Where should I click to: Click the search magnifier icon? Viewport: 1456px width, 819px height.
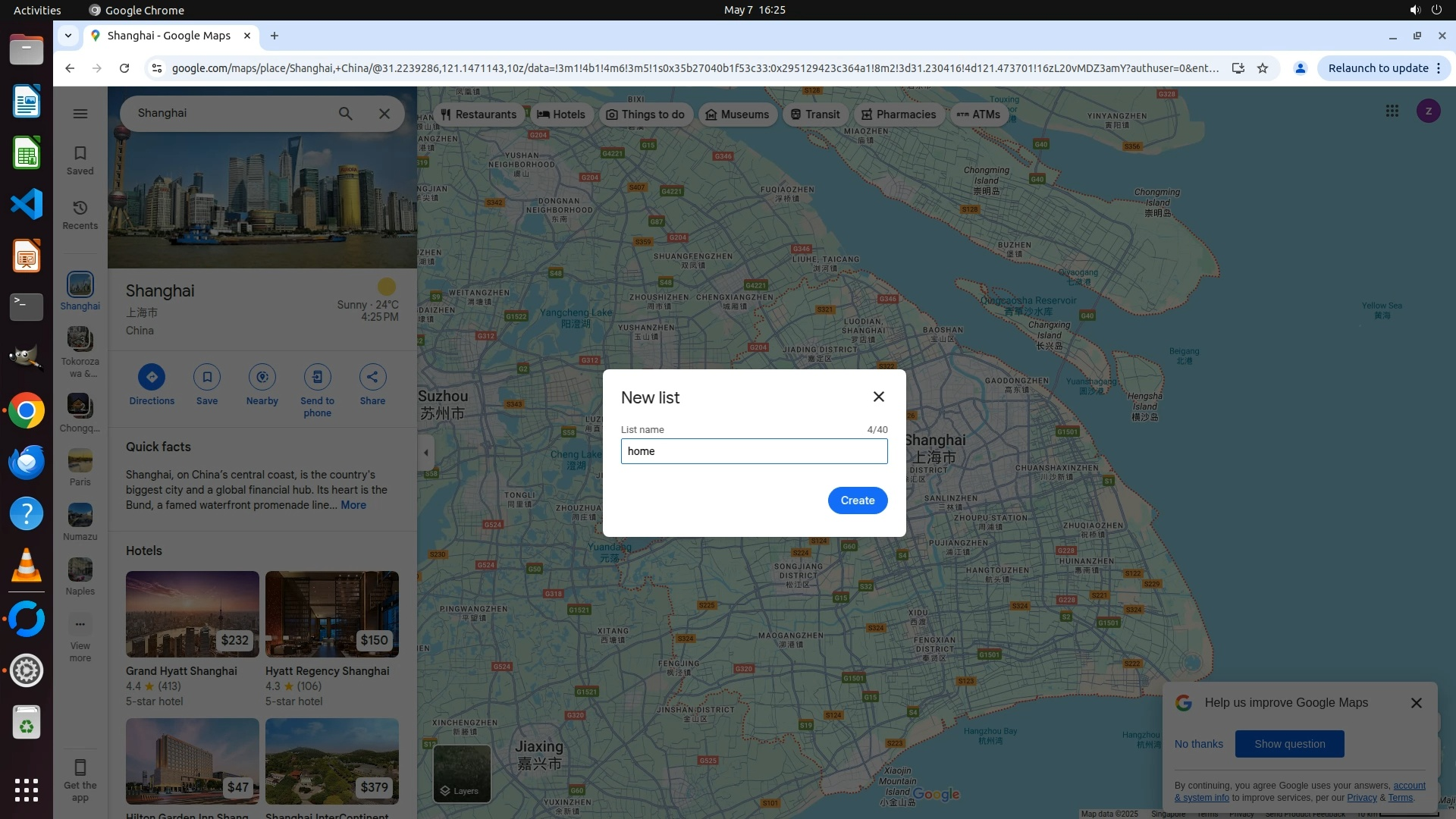(x=345, y=114)
